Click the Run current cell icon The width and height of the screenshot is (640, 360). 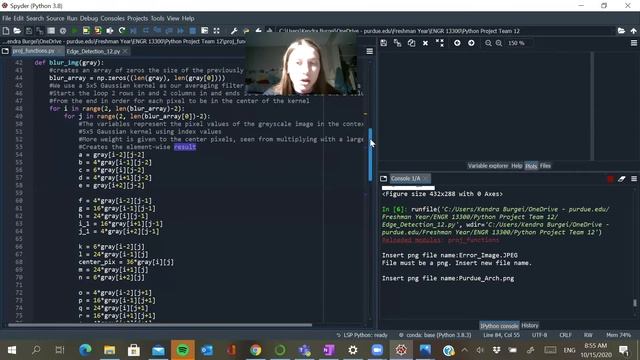[x=86, y=31]
